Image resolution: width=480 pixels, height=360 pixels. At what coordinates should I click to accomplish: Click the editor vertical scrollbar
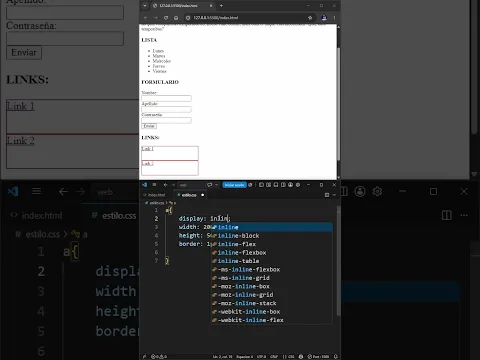[338, 260]
